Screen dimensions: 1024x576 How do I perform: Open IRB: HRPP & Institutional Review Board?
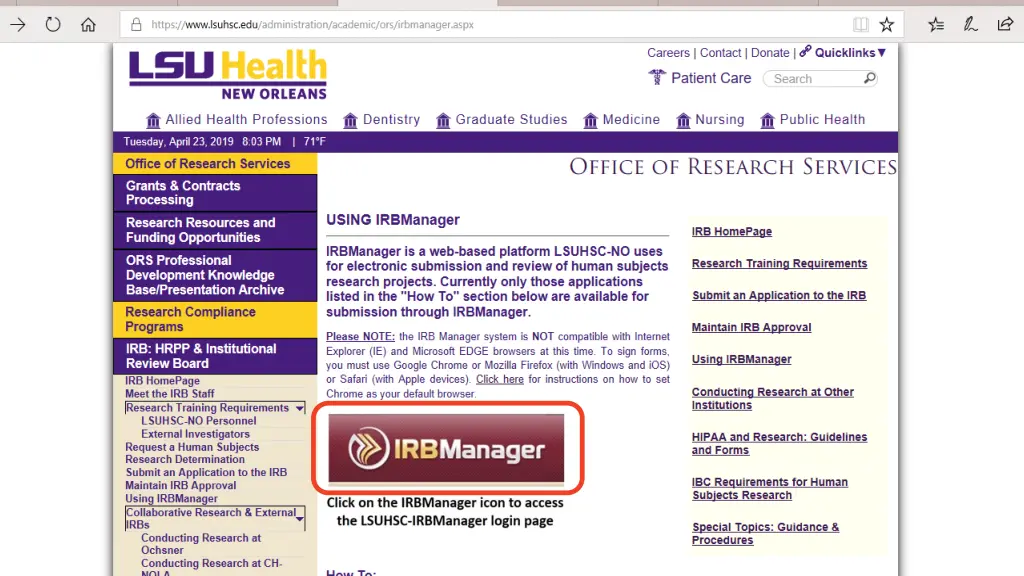click(215, 356)
